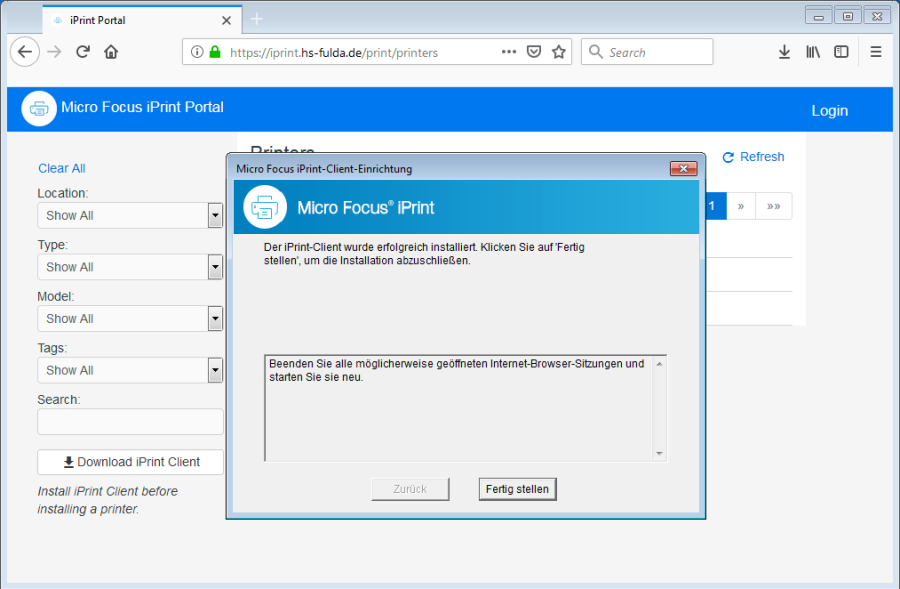The height and width of the screenshot is (589, 900).
Task: Open the Firefox downloads arrow icon
Action: click(784, 52)
